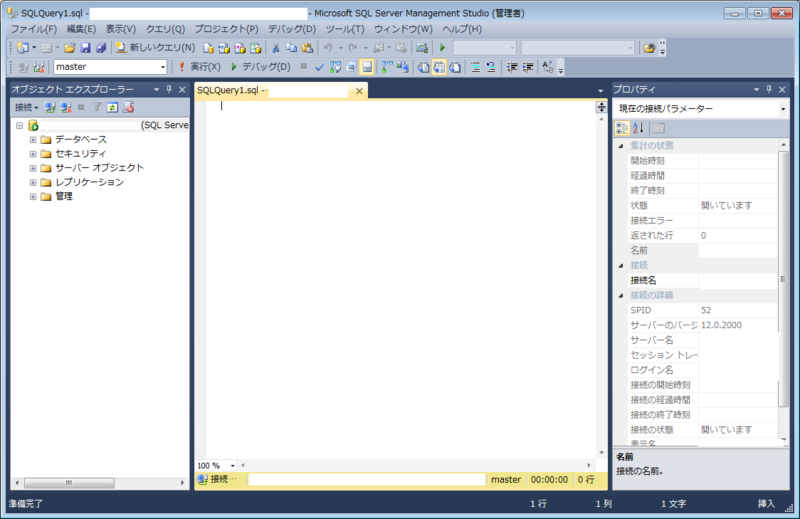Click the Increase Indent icon
The height and width of the screenshot is (519, 800).
pos(528,67)
